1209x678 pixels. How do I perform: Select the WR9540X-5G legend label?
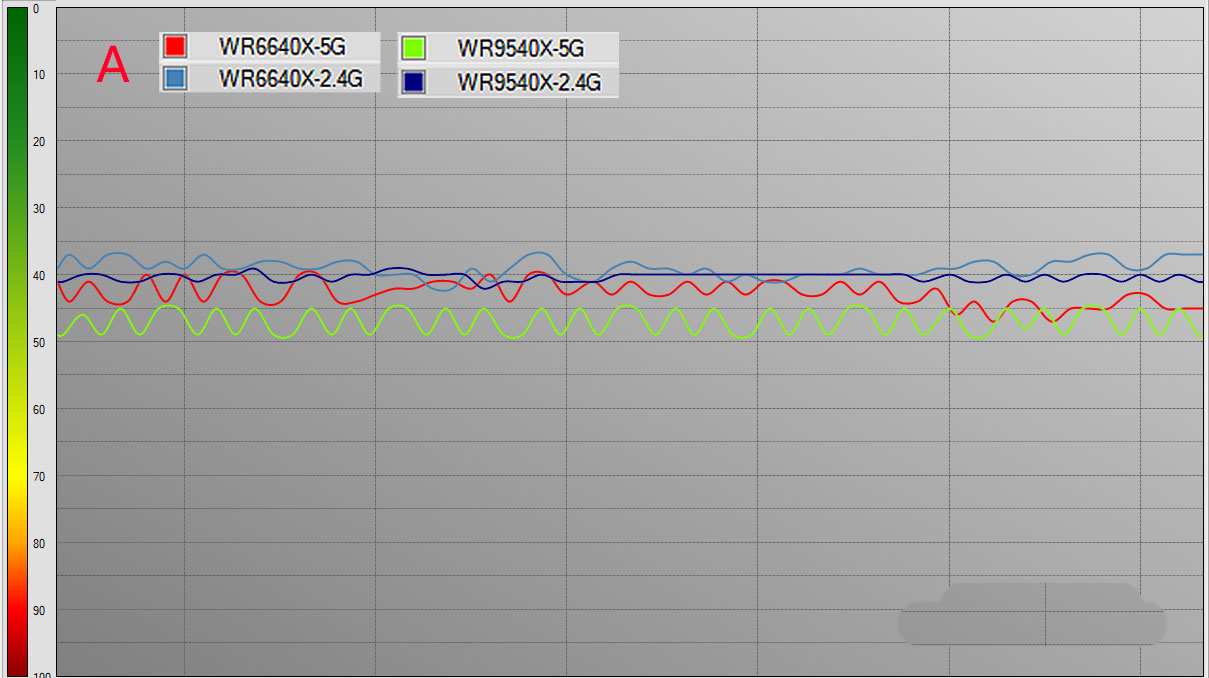coord(521,48)
